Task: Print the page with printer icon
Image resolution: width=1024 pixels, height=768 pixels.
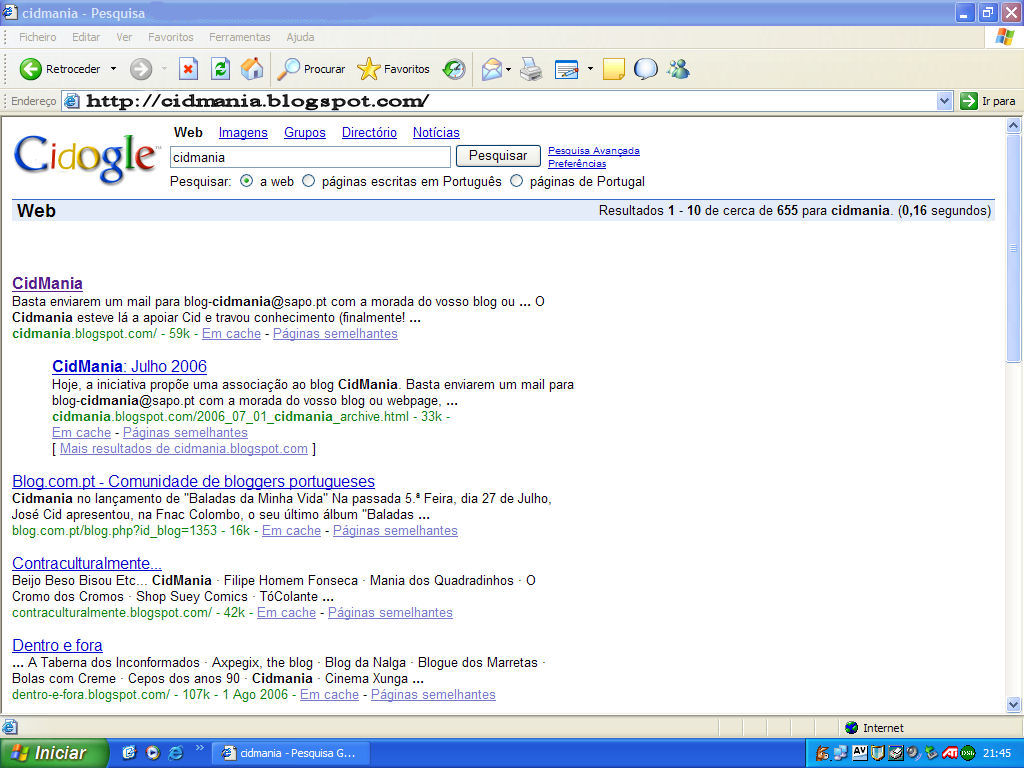Action: coord(531,69)
